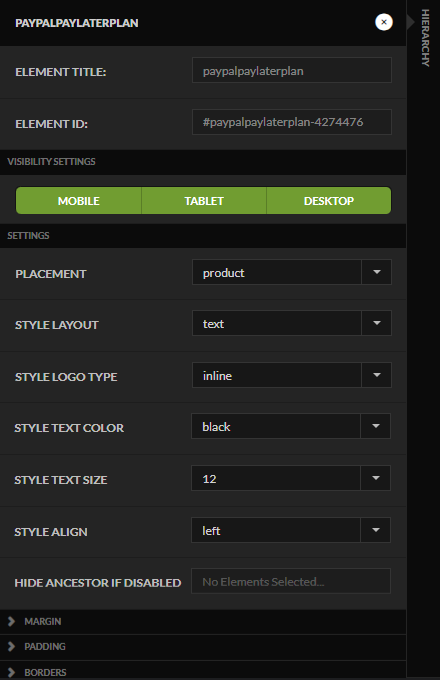
Task: Toggle Mobile visibility
Action: pyautogui.click(x=79, y=201)
